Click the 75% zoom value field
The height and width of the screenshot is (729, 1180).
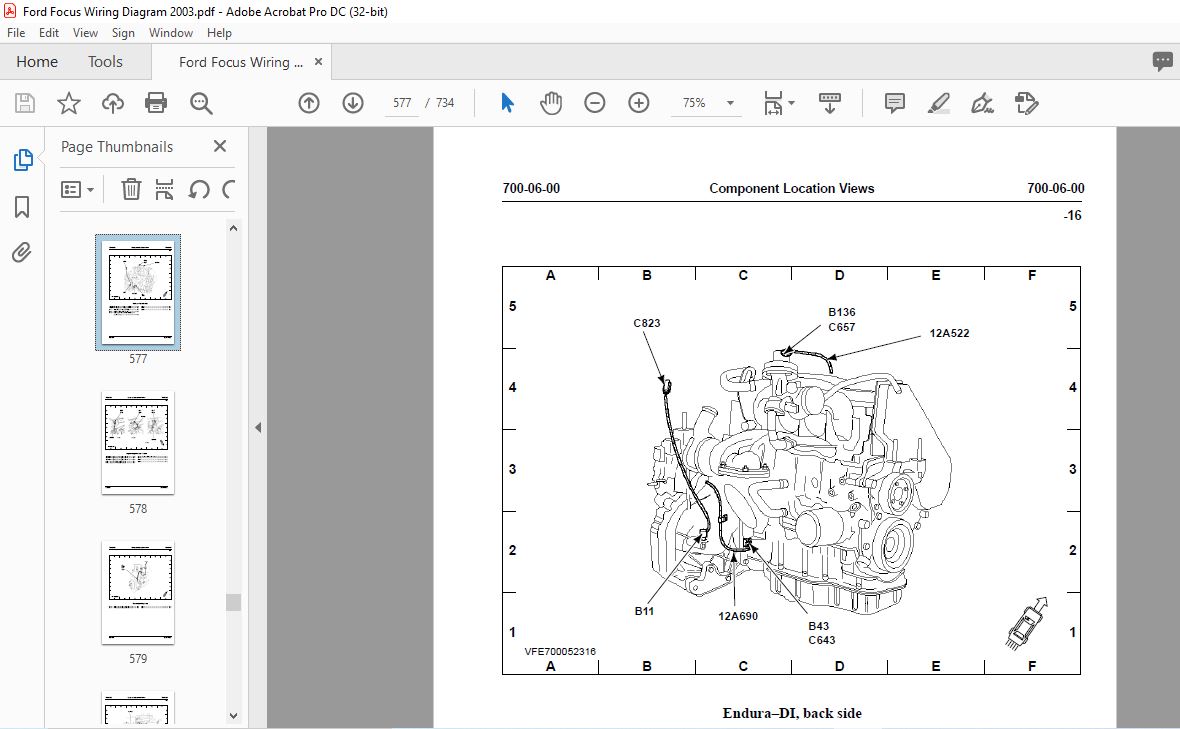(x=694, y=103)
